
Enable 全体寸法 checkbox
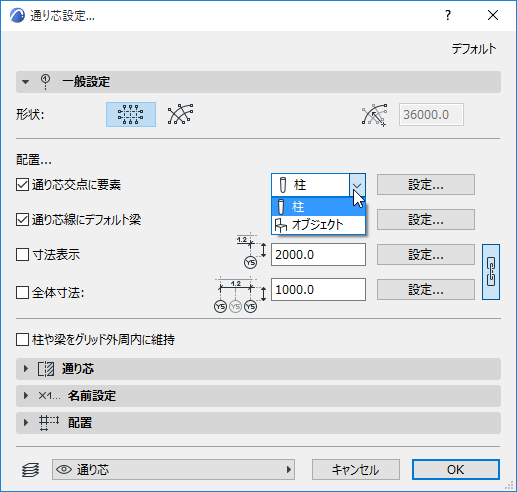22,293
